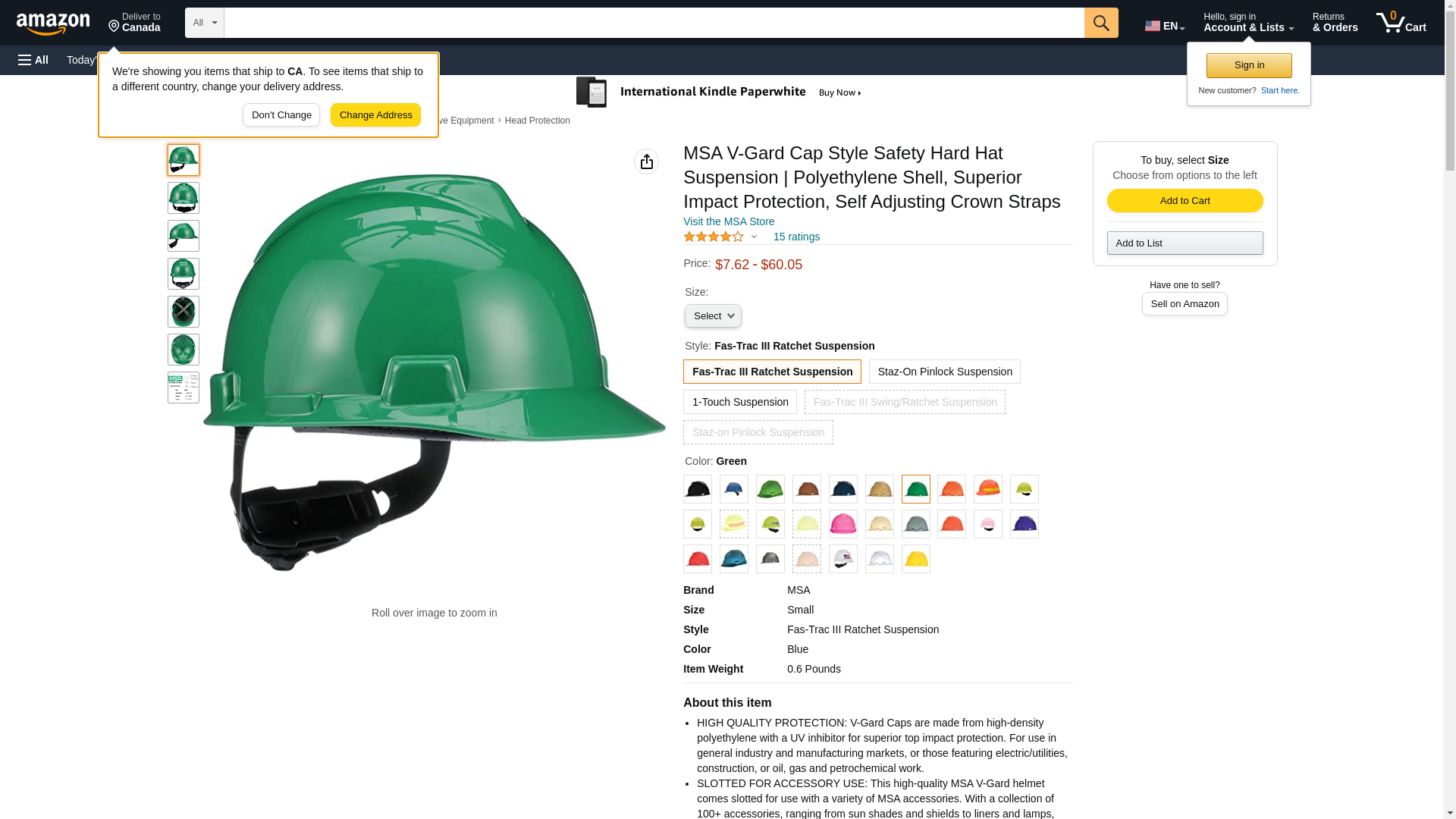
Task: Select 1-Touch Suspension style option
Action: click(739, 402)
